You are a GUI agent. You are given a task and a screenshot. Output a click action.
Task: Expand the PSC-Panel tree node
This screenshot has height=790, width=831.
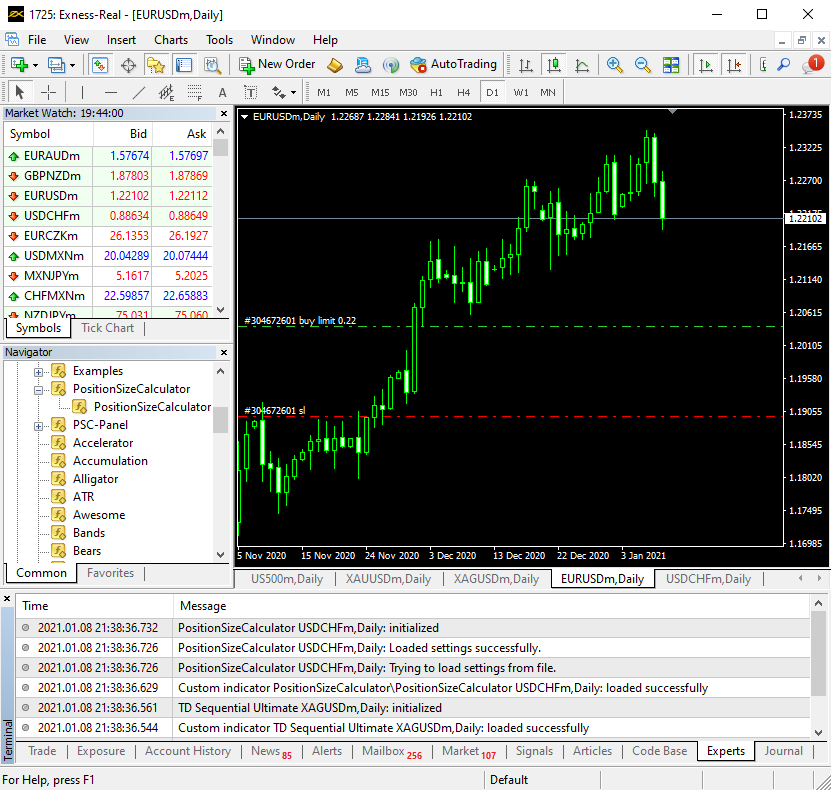pos(40,425)
